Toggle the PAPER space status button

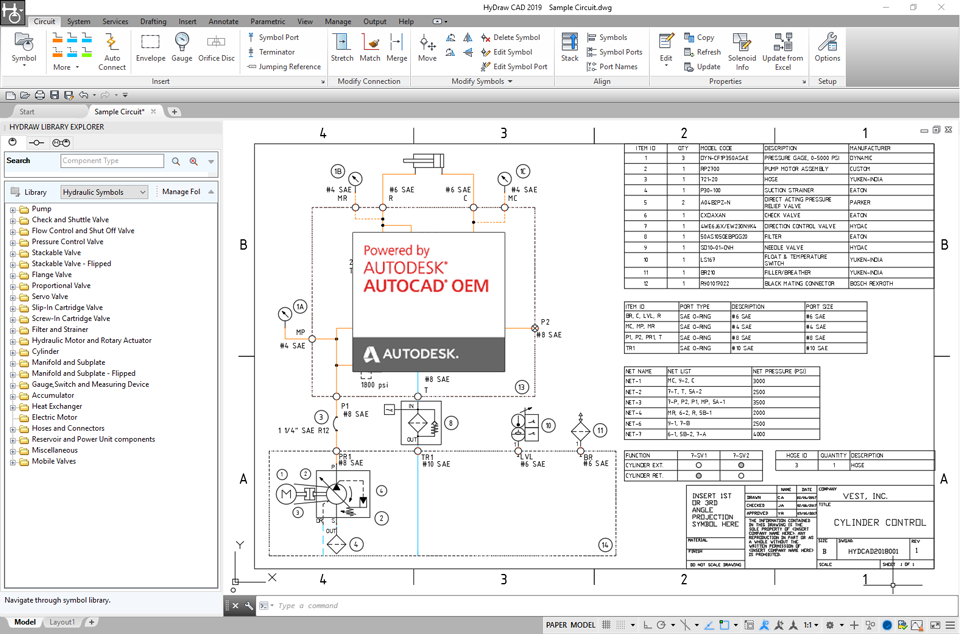point(557,625)
